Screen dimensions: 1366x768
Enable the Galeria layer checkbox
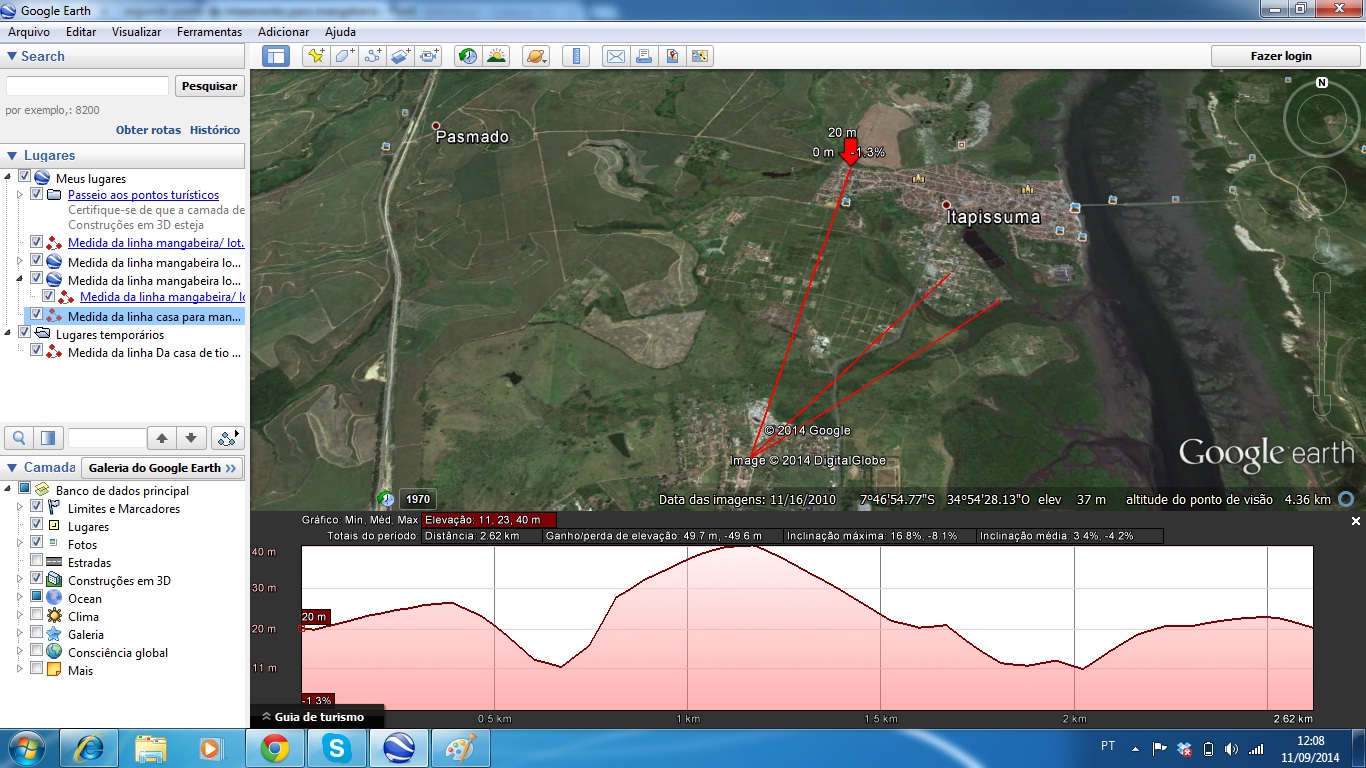[37, 634]
